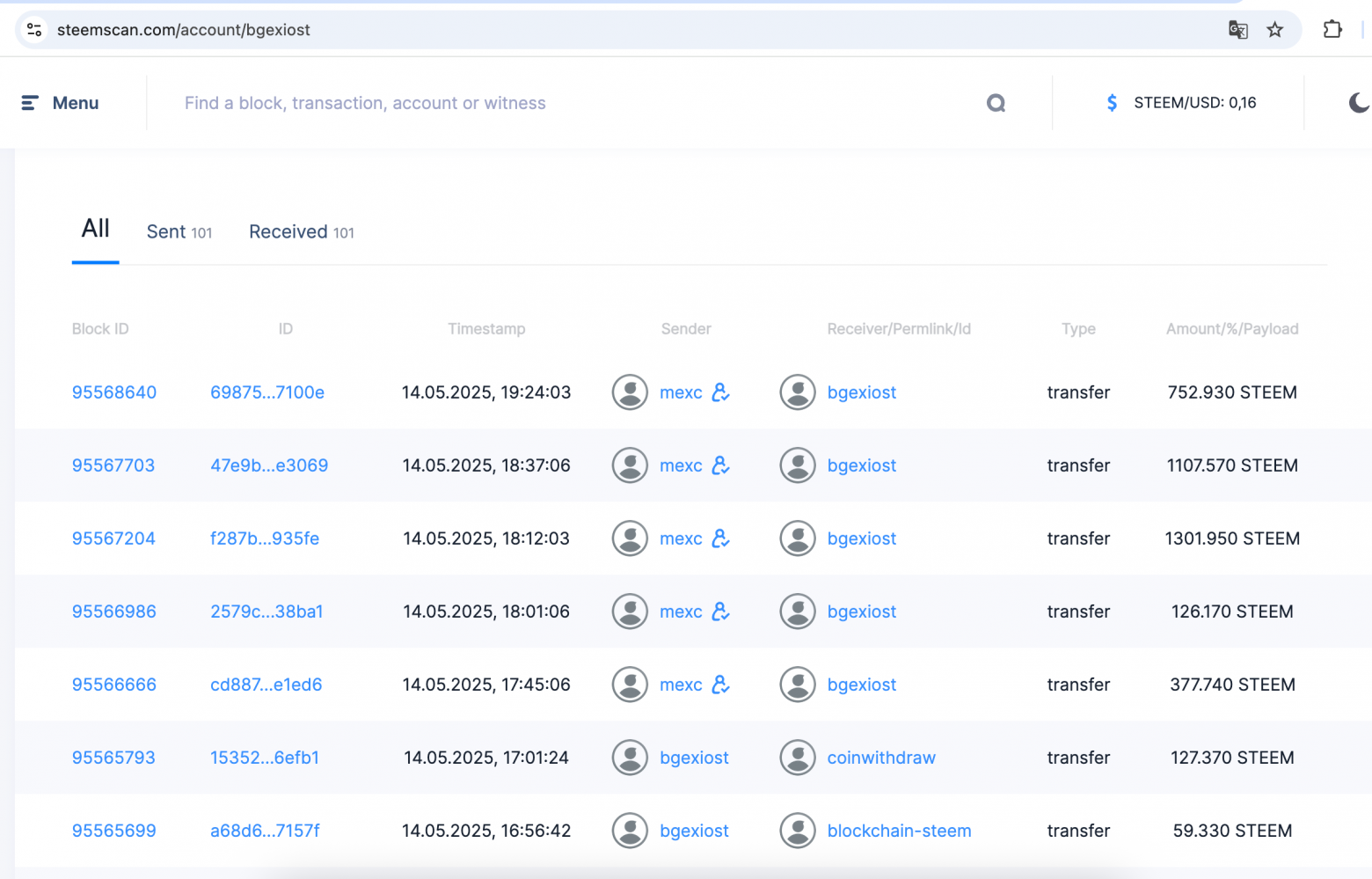Screen dimensions: 1372x879
Task: Open transaction ID a68d6...7157f
Action: 265,831
